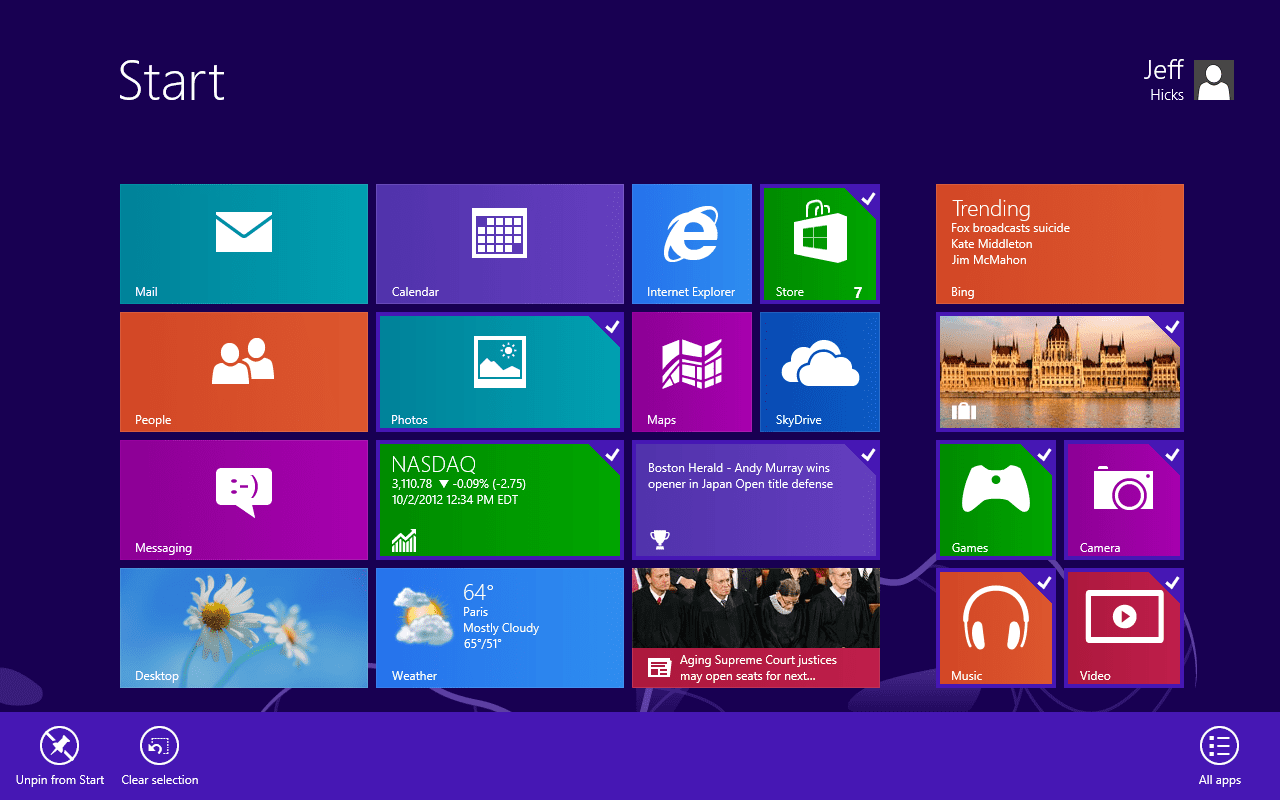Uncheck the Camera tile checkmark
The width and height of the screenshot is (1280, 800).
click(x=1172, y=454)
